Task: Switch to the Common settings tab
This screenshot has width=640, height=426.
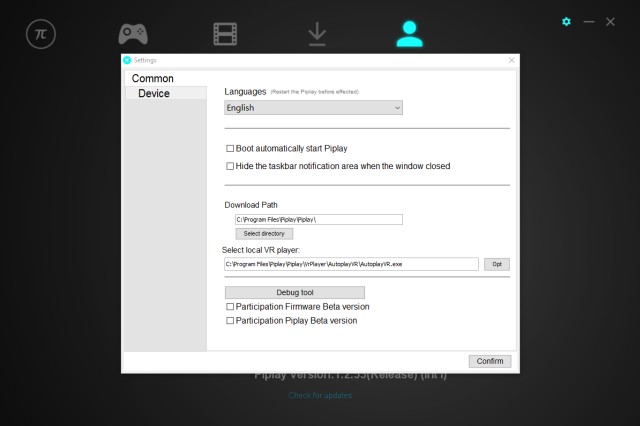Action: (153, 78)
